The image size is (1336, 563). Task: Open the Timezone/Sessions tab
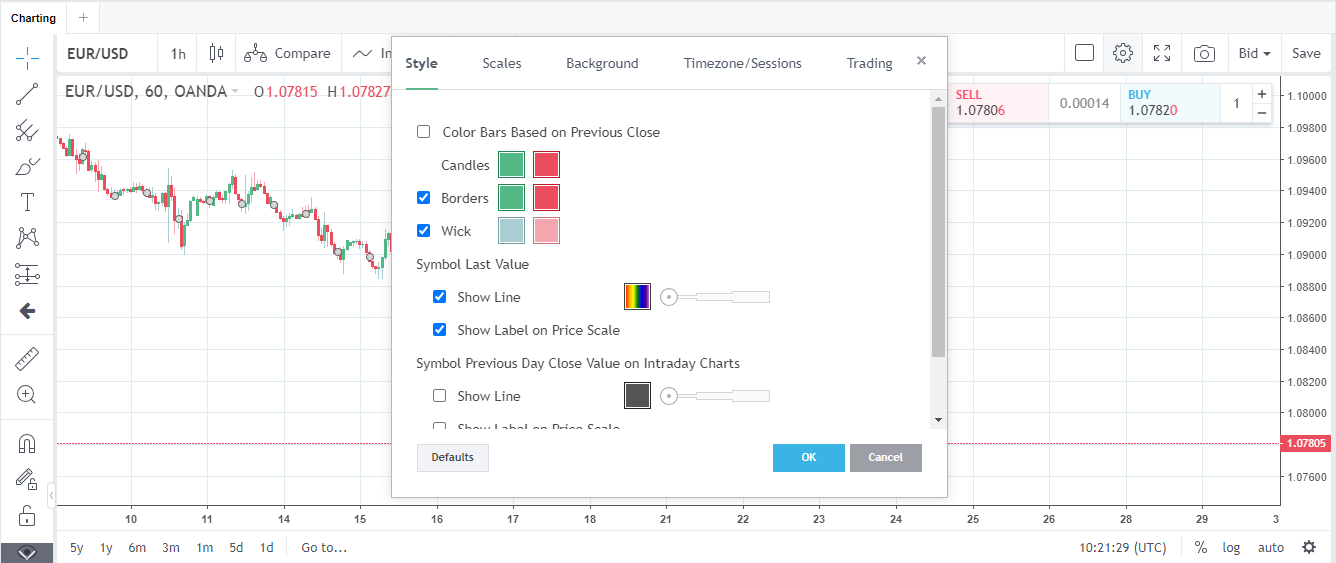742,63
